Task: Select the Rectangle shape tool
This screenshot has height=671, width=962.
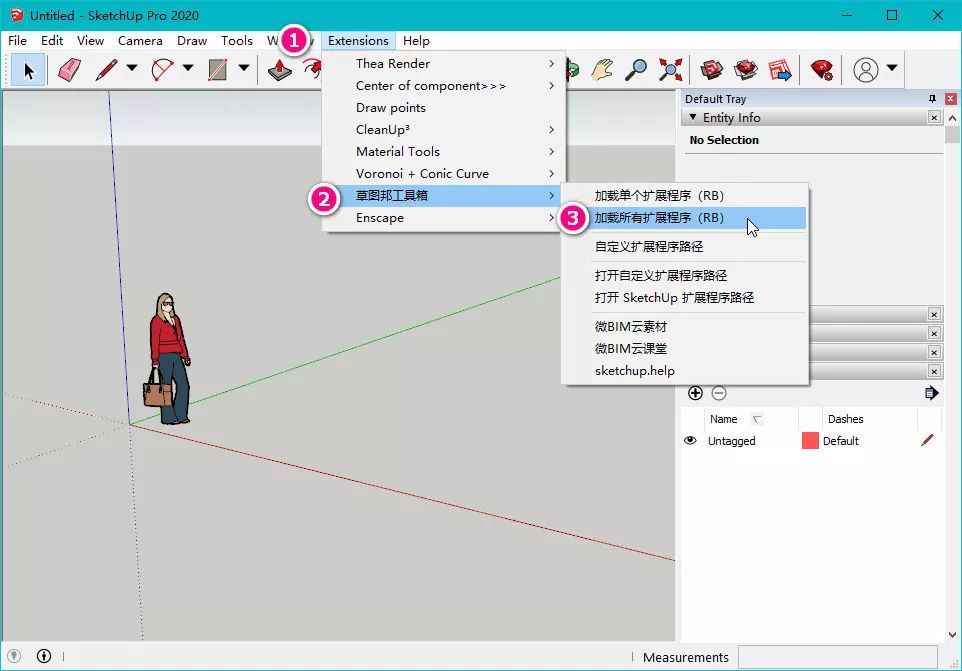Action: (x=218, y=70)
